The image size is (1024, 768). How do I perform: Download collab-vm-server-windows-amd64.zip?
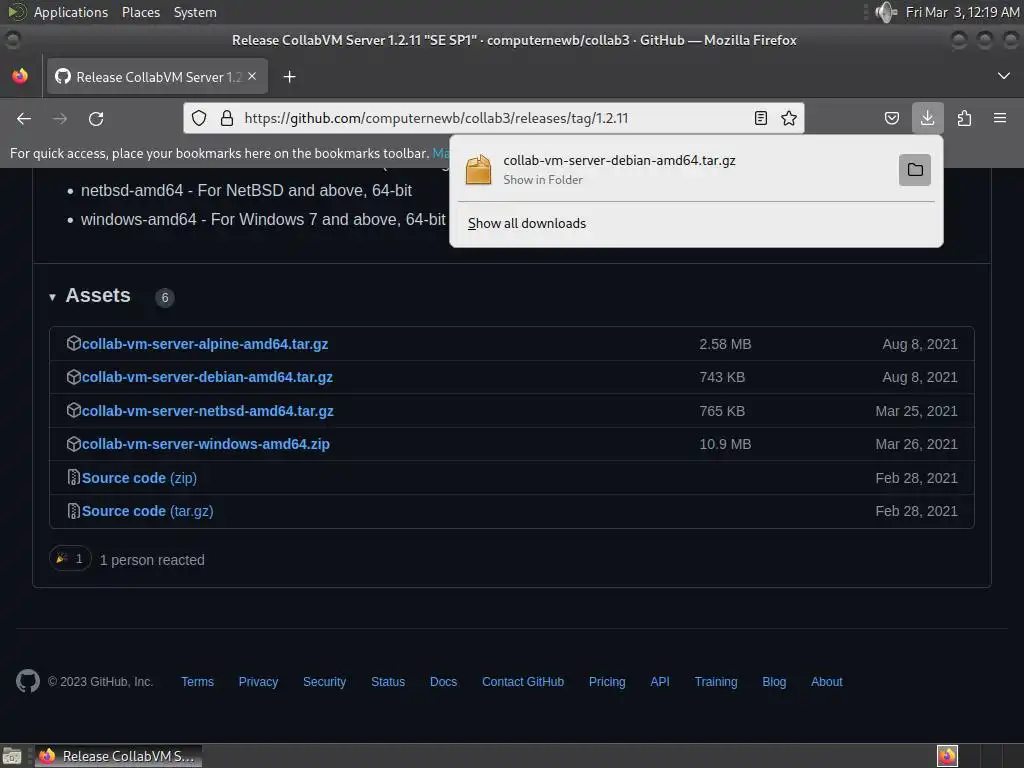pyautogui.click(x=206, y=444)
